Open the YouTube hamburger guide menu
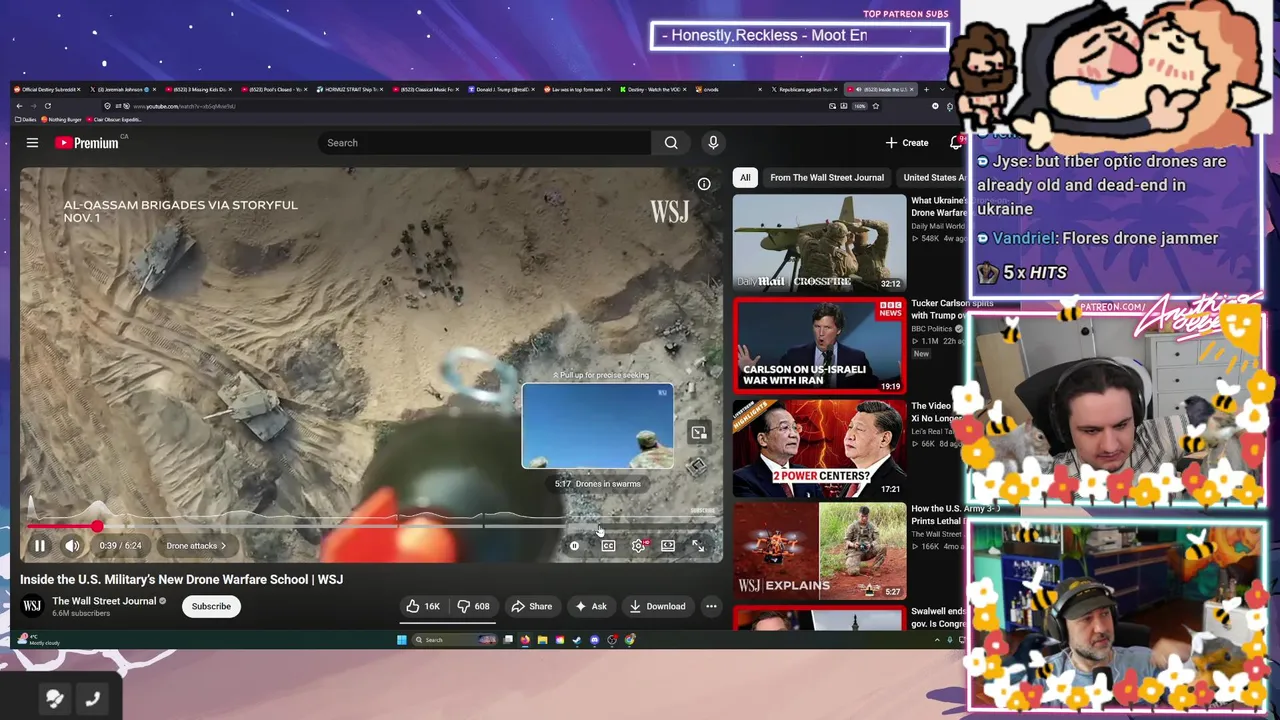 [x=32, y=143]
